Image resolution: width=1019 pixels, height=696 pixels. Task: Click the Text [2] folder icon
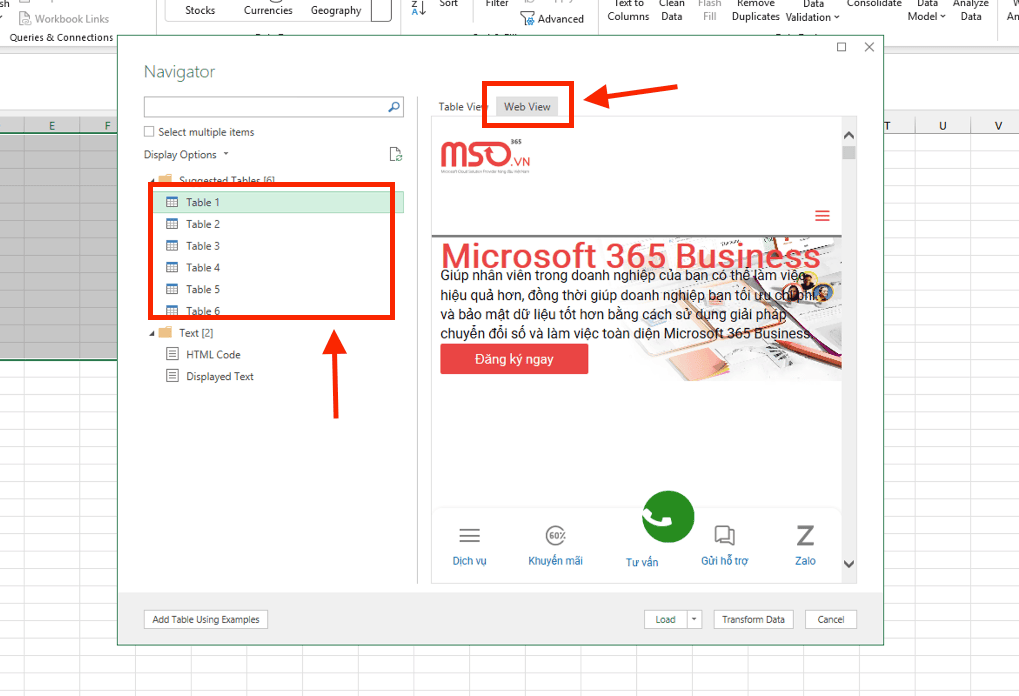(x=166, y=333)
